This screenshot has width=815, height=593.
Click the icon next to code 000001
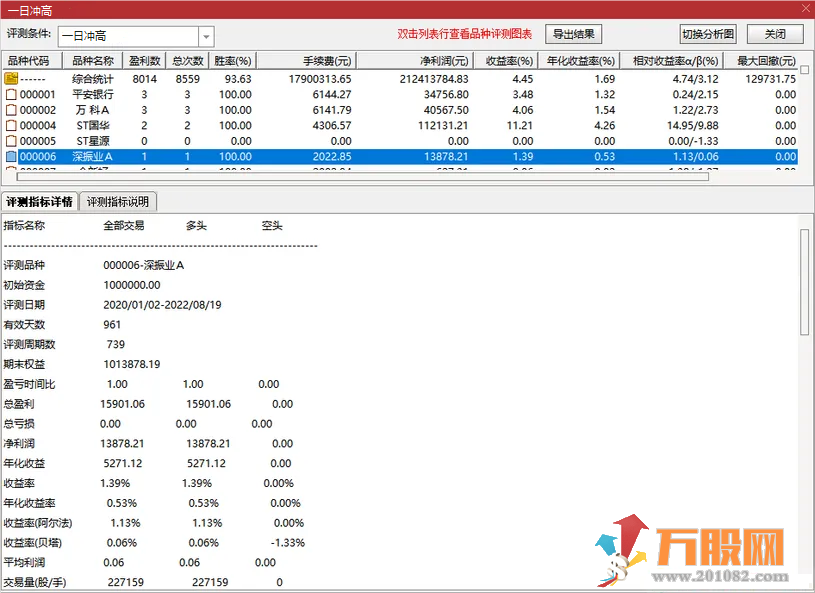click(x=12, y=94)
